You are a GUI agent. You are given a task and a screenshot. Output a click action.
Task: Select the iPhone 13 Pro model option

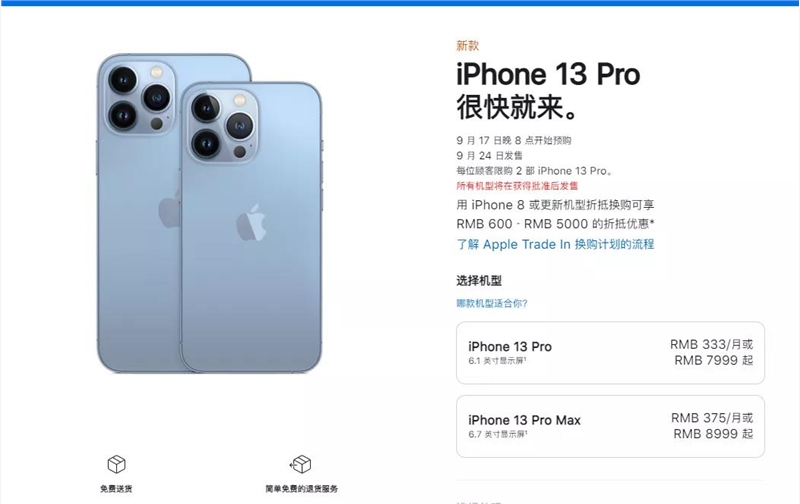610,352
